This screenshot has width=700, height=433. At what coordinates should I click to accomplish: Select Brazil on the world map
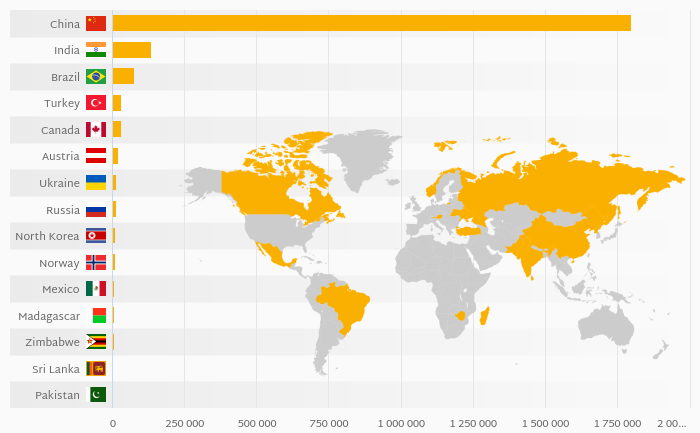[343, 303]
